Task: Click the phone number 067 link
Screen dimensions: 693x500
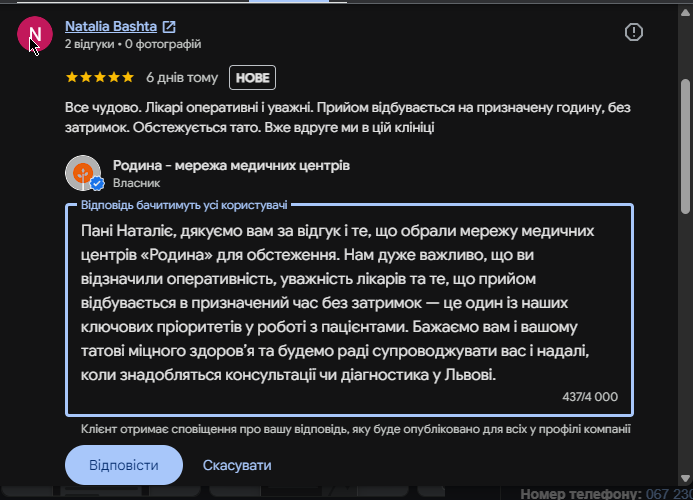Action: [669, 494]
